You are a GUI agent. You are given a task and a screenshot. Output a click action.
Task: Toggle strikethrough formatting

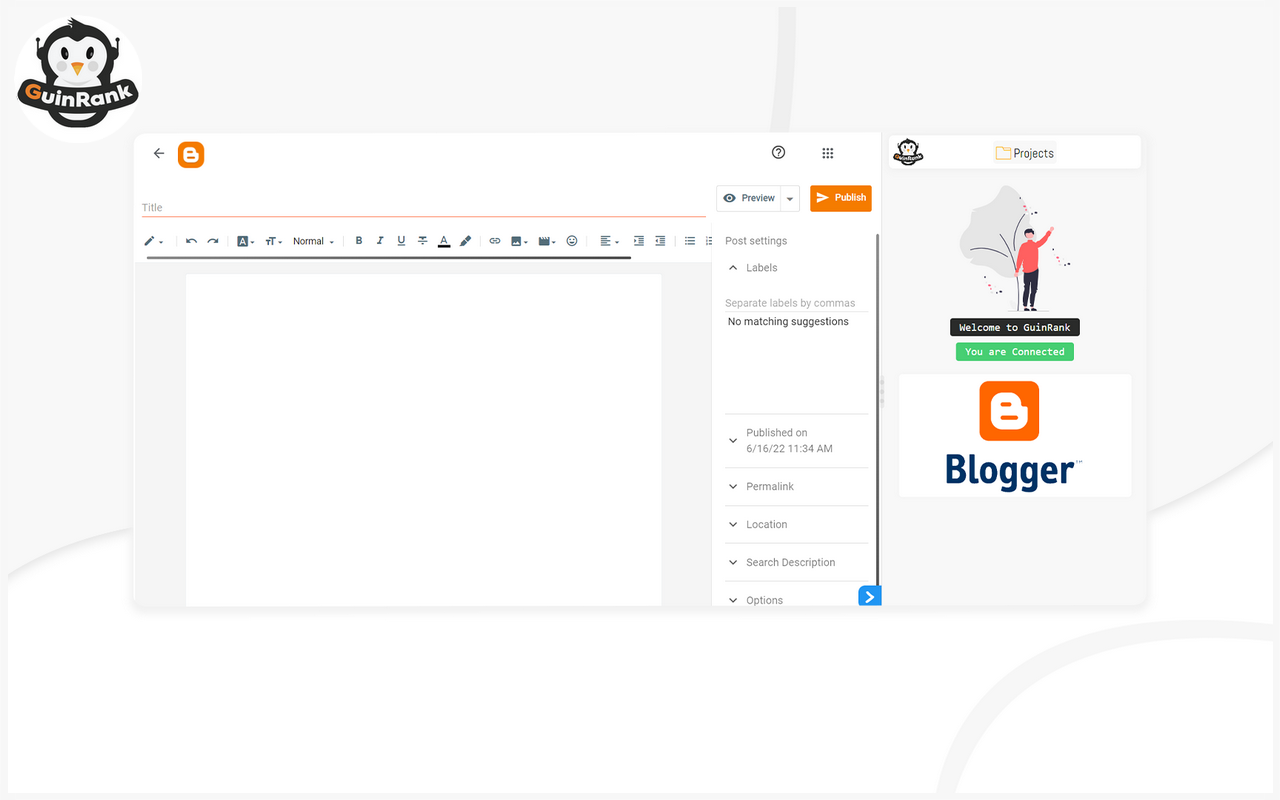point(423,241)
